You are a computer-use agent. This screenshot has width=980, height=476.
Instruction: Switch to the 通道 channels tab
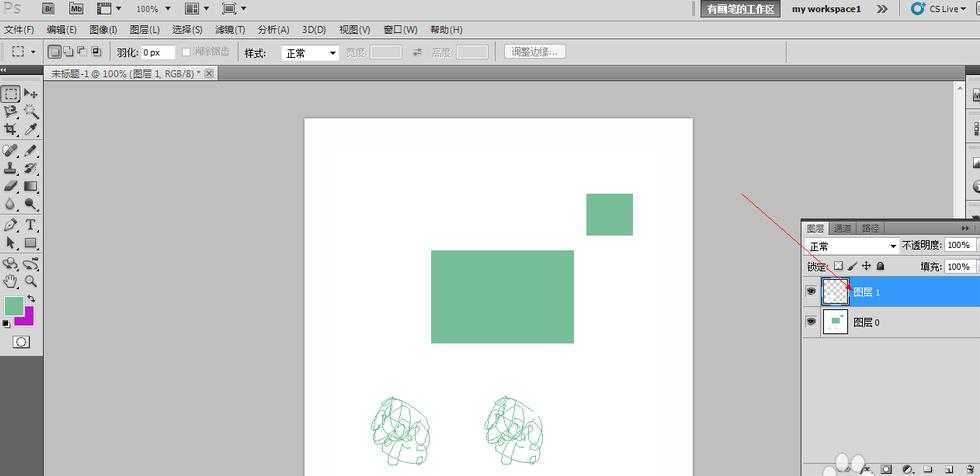click(842, 228)
